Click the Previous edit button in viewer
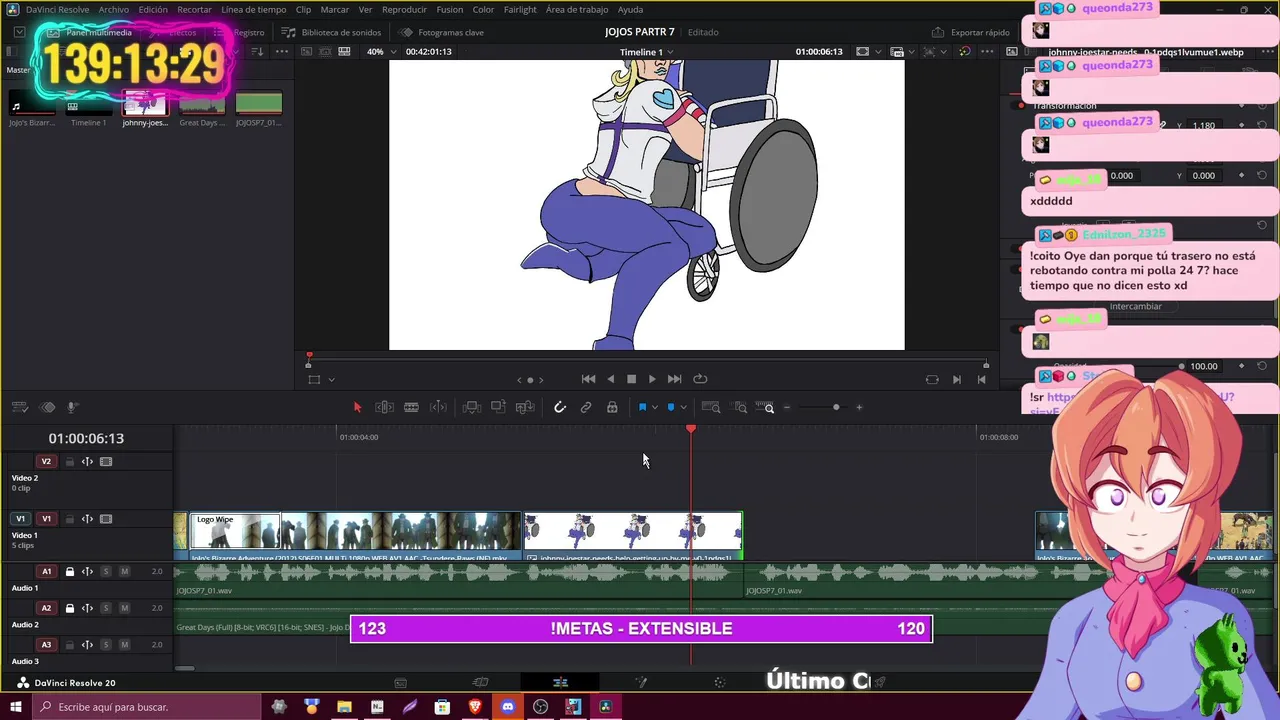Viewport: 1280px width, 720px height. coord(981,379)
